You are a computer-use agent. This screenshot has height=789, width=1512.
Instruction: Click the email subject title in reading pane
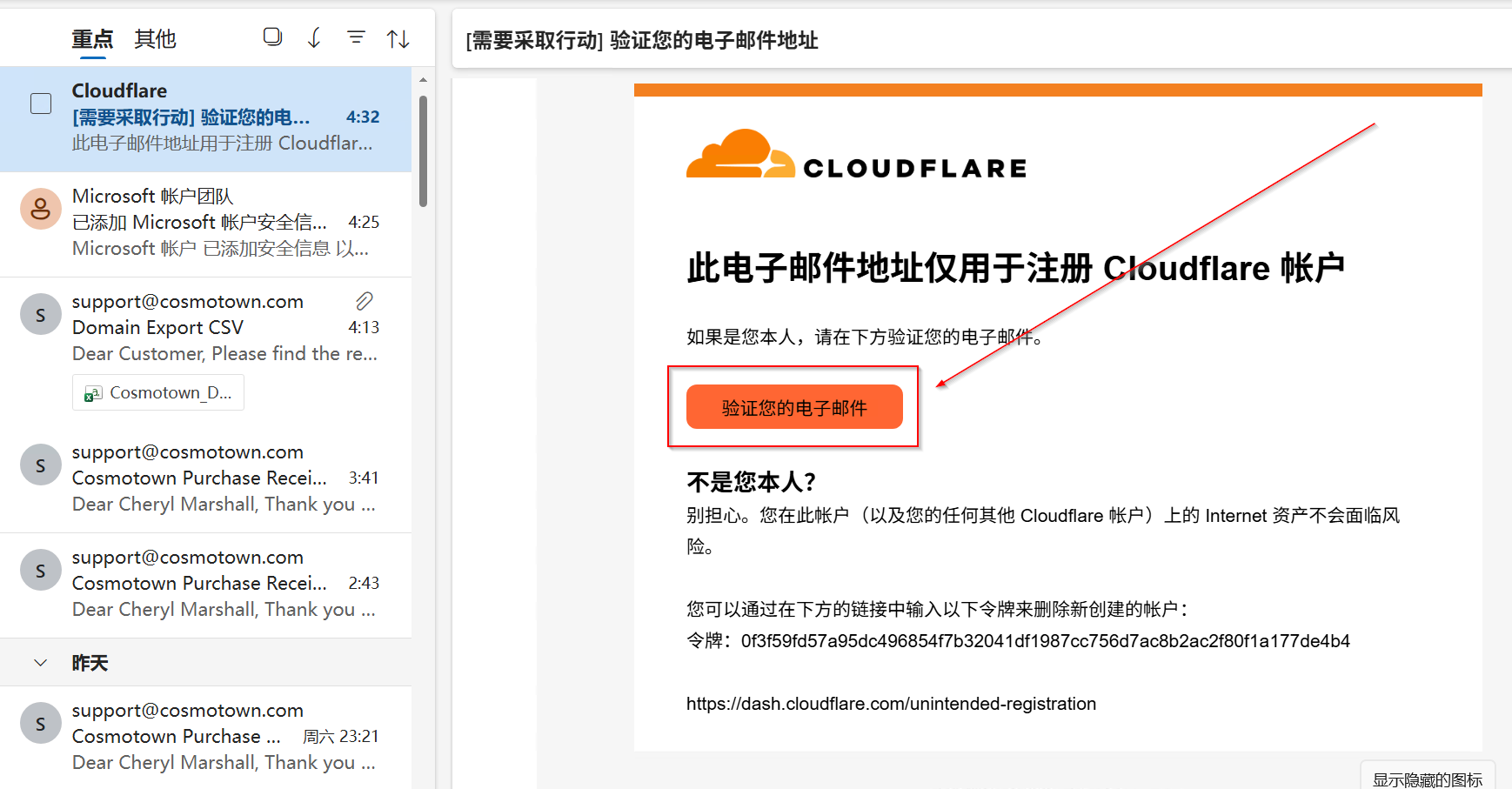pyautogui.click(x=642, y=40)
